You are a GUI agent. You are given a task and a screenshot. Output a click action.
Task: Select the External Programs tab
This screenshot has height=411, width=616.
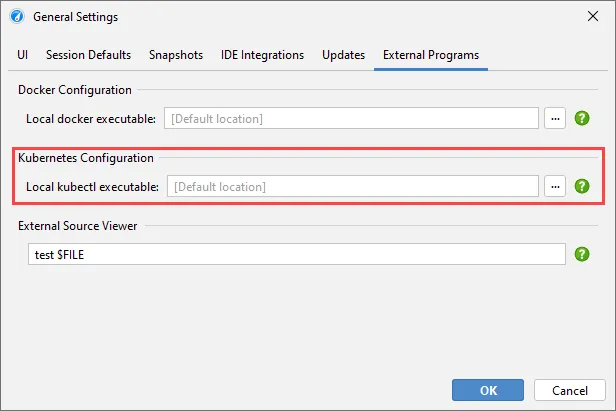click(431, 55)
